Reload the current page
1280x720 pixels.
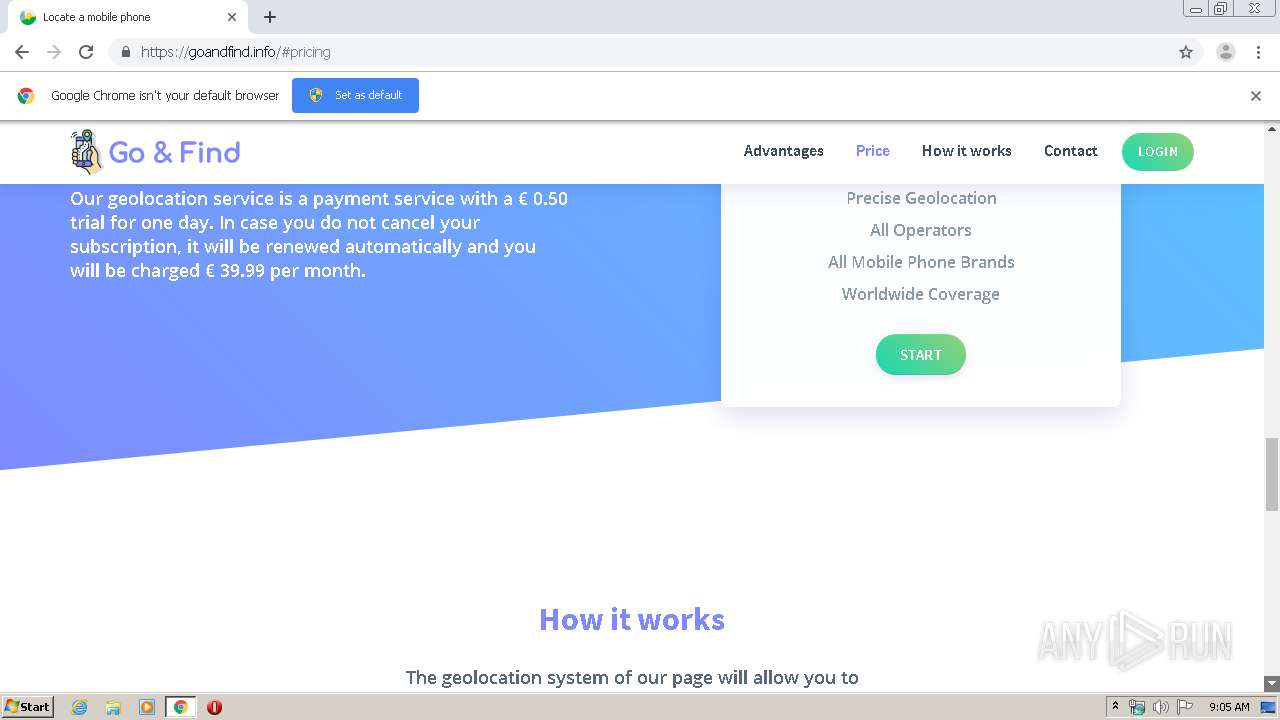pyautogui.click(x=86, y=52)
